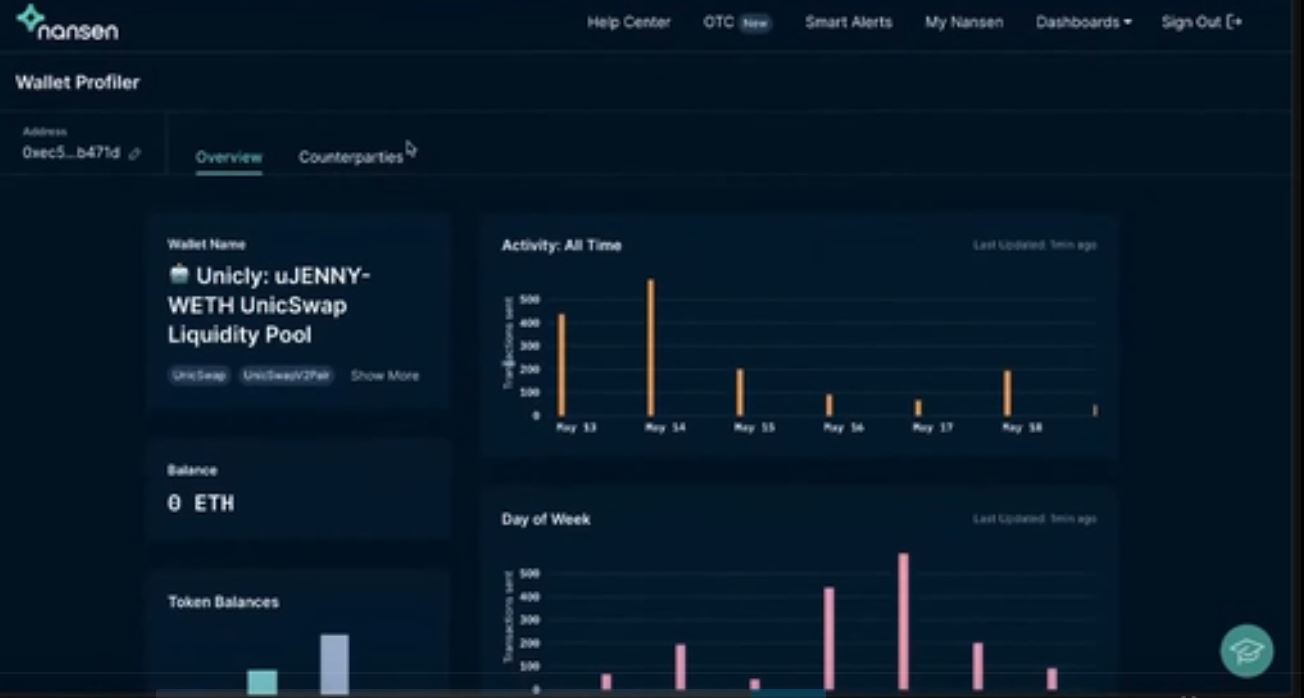Open the OTC page marked New

737,22
